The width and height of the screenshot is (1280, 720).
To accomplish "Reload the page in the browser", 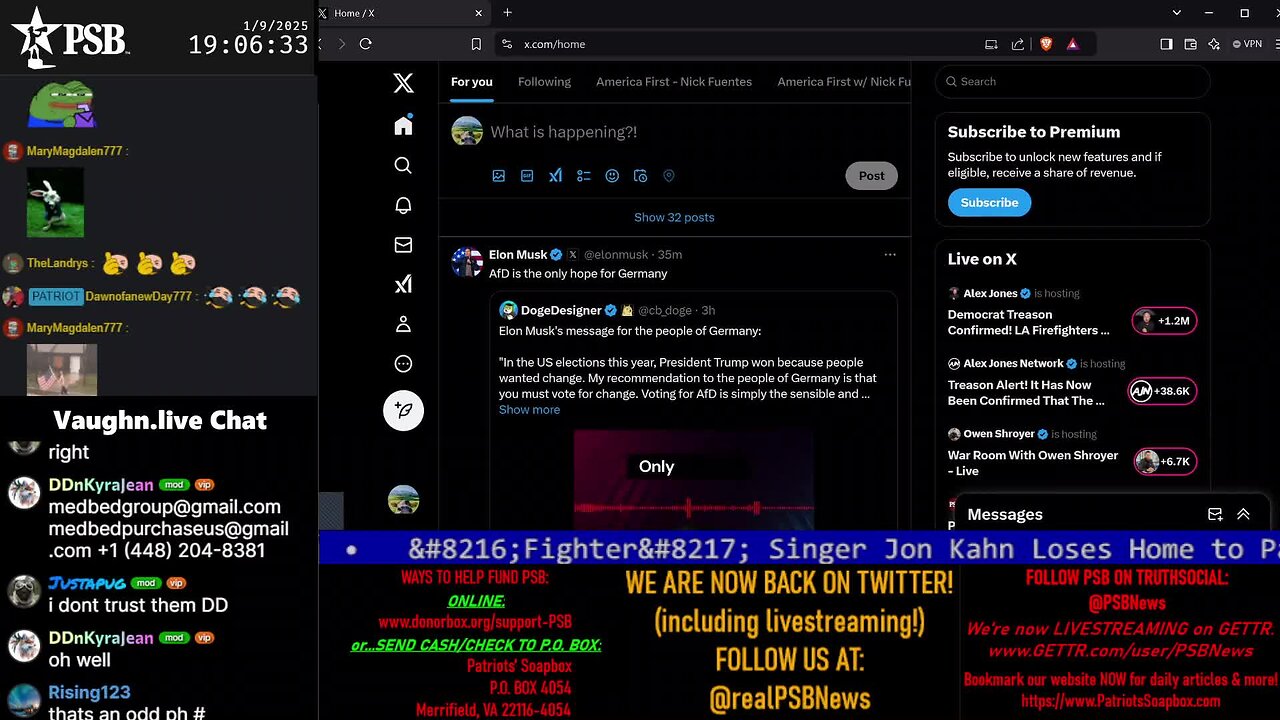I will 365,44.
